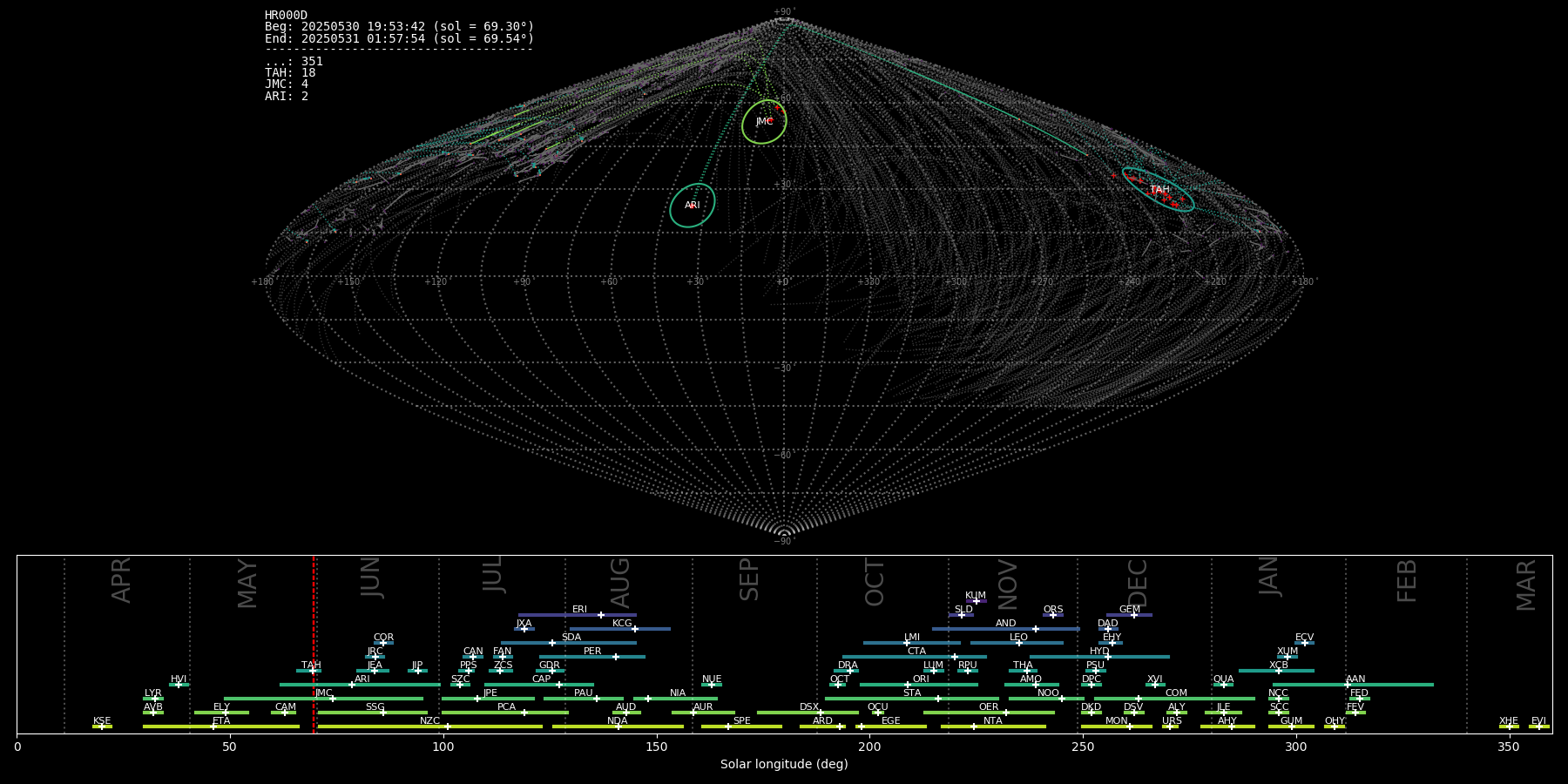Viewport: 1568px width, 784px height.
Task: Click the ERI shower label in timeline
Action: pos(579,610)
